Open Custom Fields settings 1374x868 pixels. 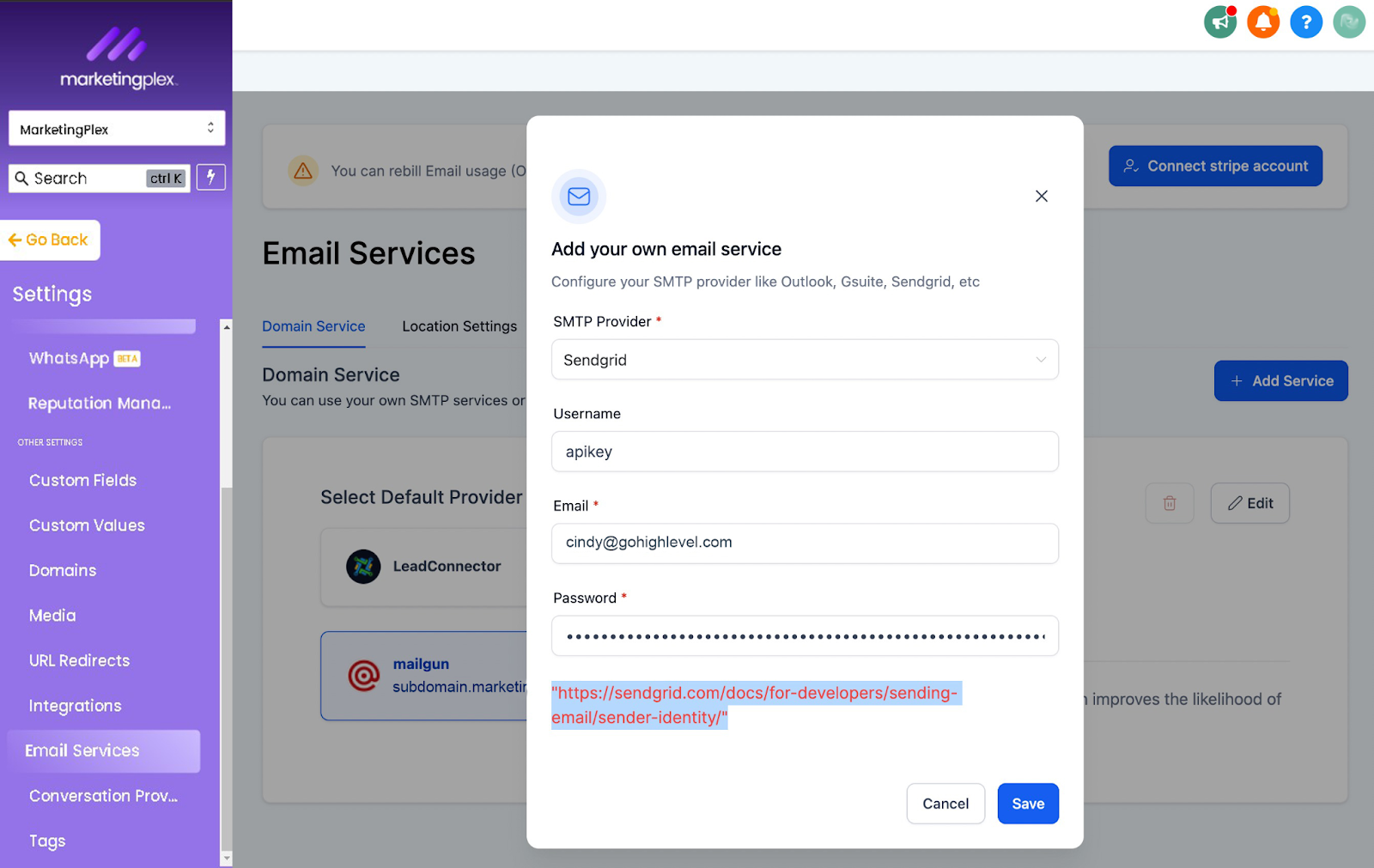82,481
